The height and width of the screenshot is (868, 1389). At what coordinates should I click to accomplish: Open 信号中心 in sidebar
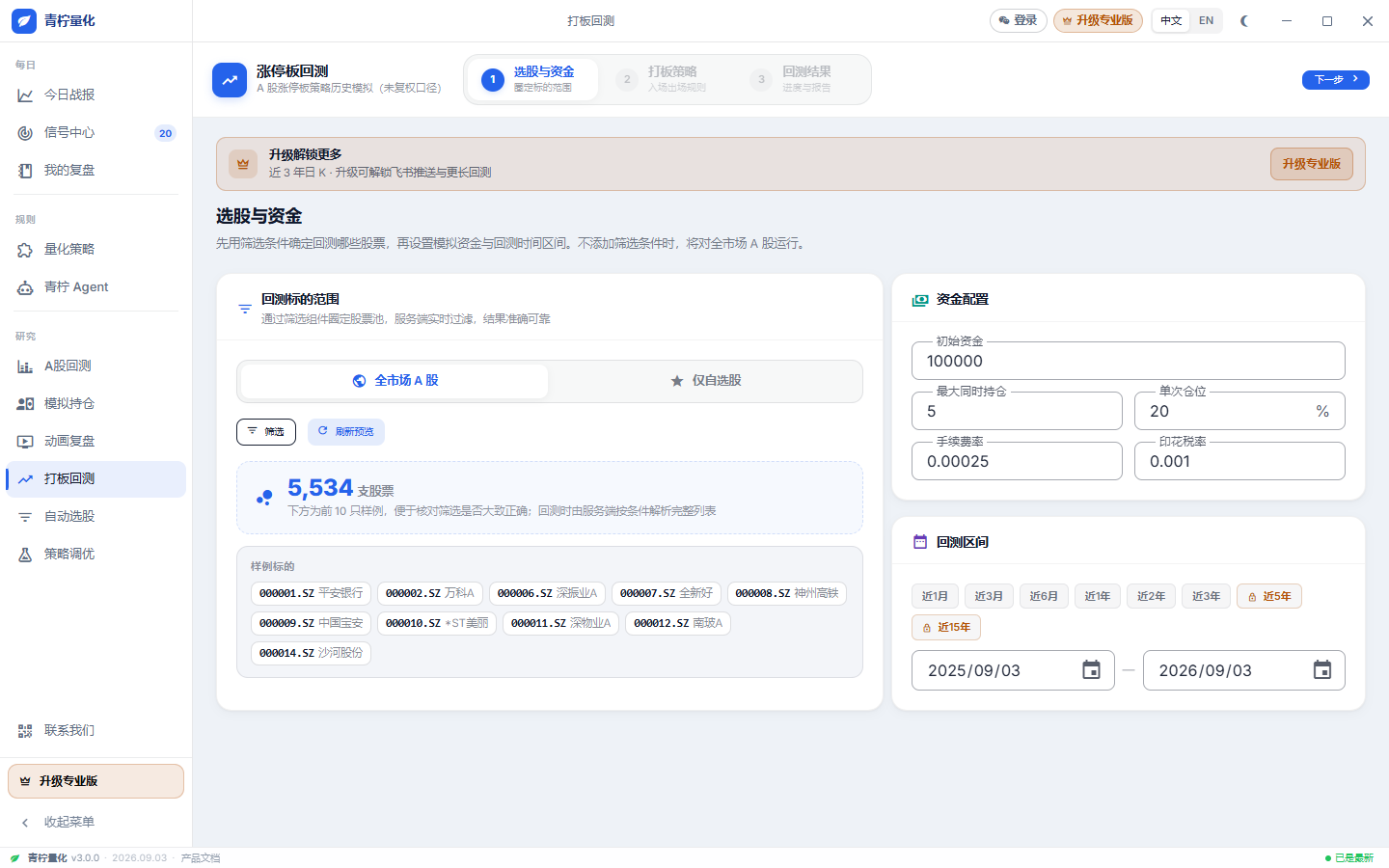pos(95,132)
